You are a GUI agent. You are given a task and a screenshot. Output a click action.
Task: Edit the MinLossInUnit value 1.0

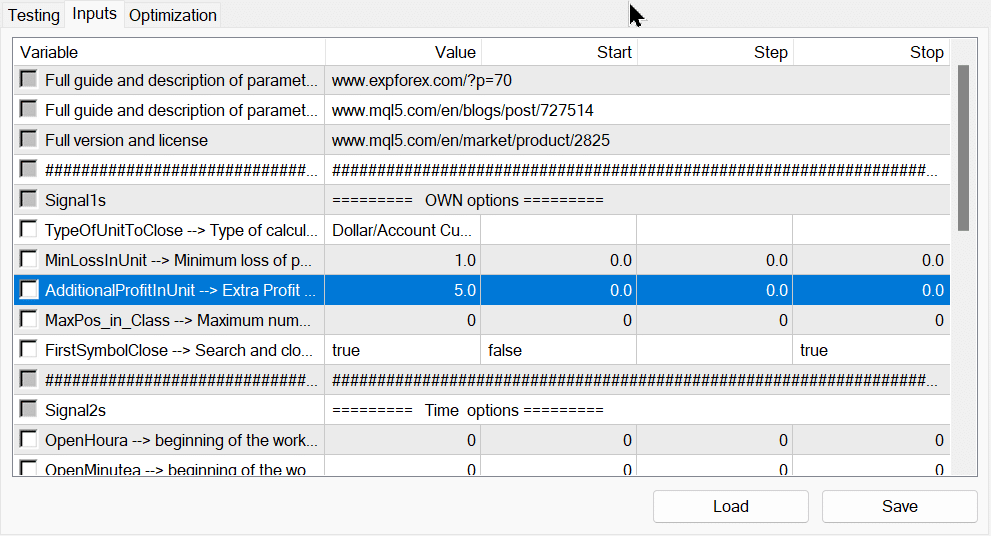click(x=402, y=260)
